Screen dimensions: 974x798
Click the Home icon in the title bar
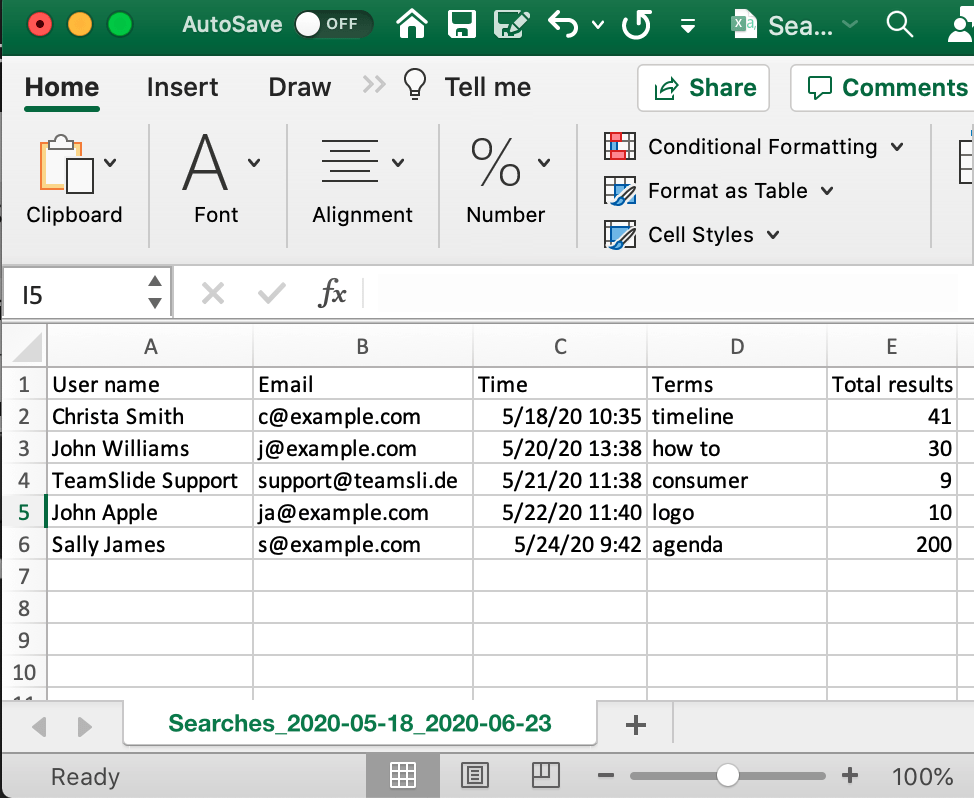[x=411, y=25]
